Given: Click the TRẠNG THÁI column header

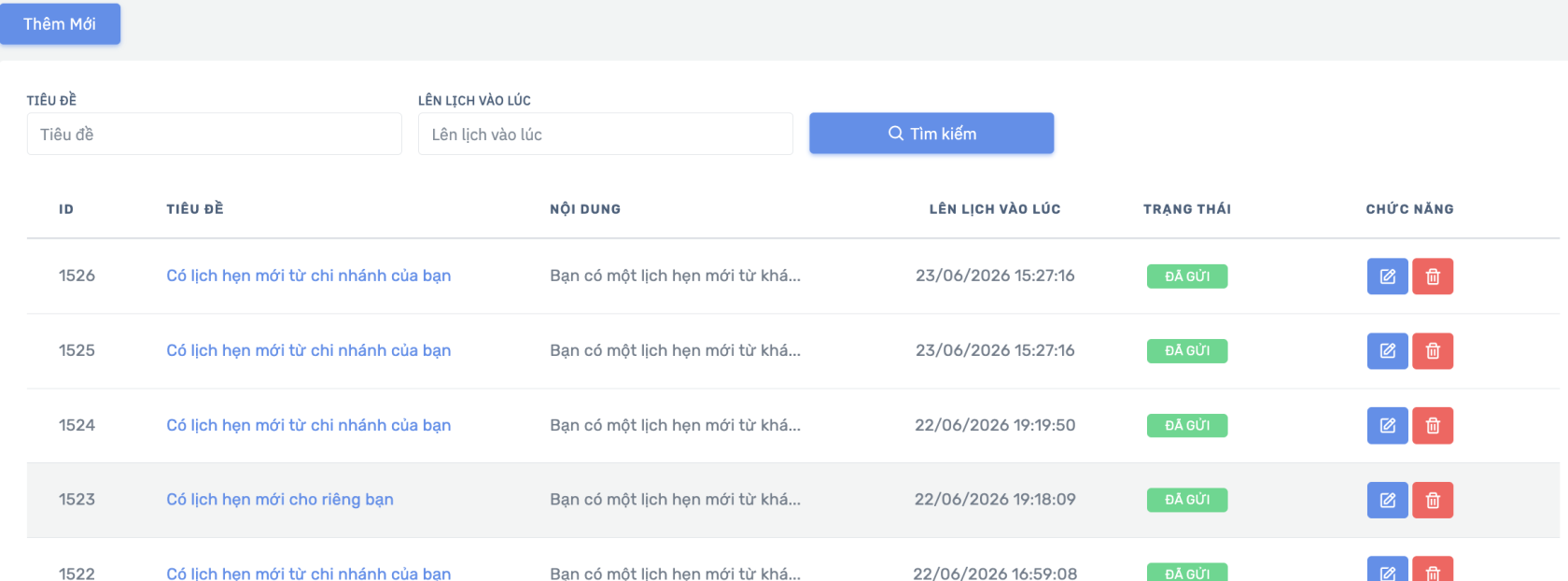Looking at the screenshot, I should click(x=1187, y=209).
